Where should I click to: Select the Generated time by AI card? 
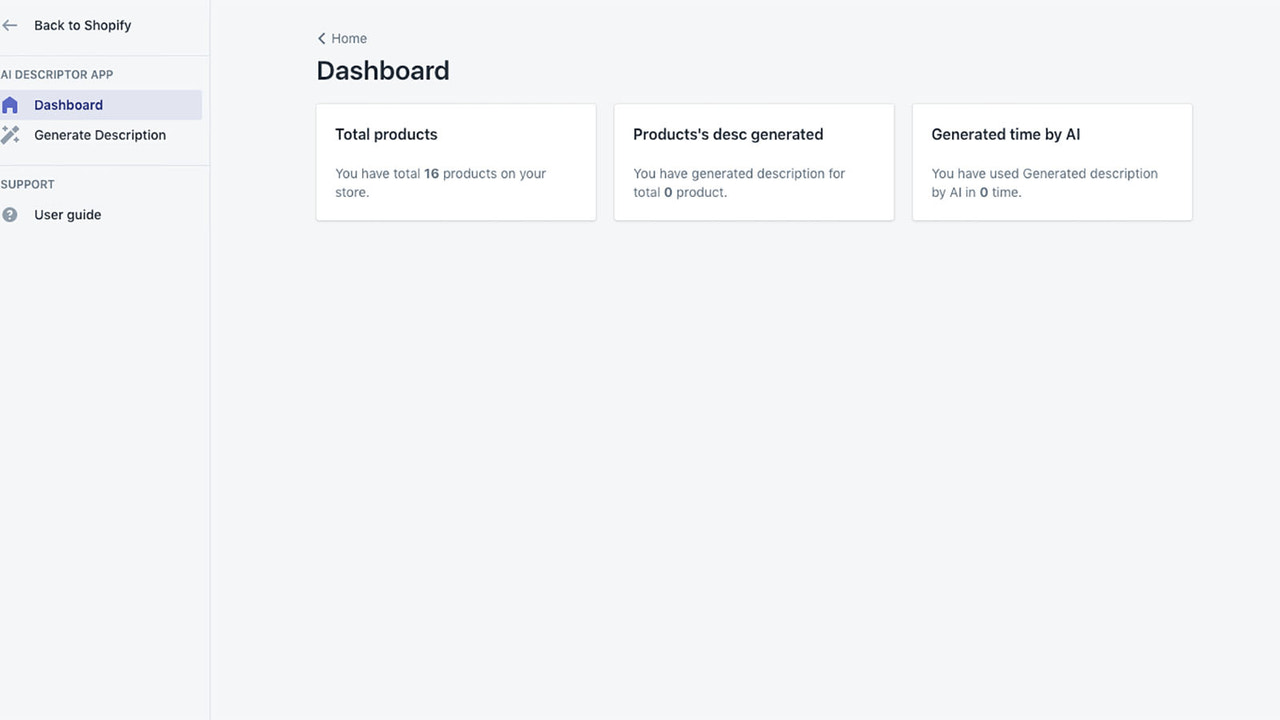(x=1051, y=161)
